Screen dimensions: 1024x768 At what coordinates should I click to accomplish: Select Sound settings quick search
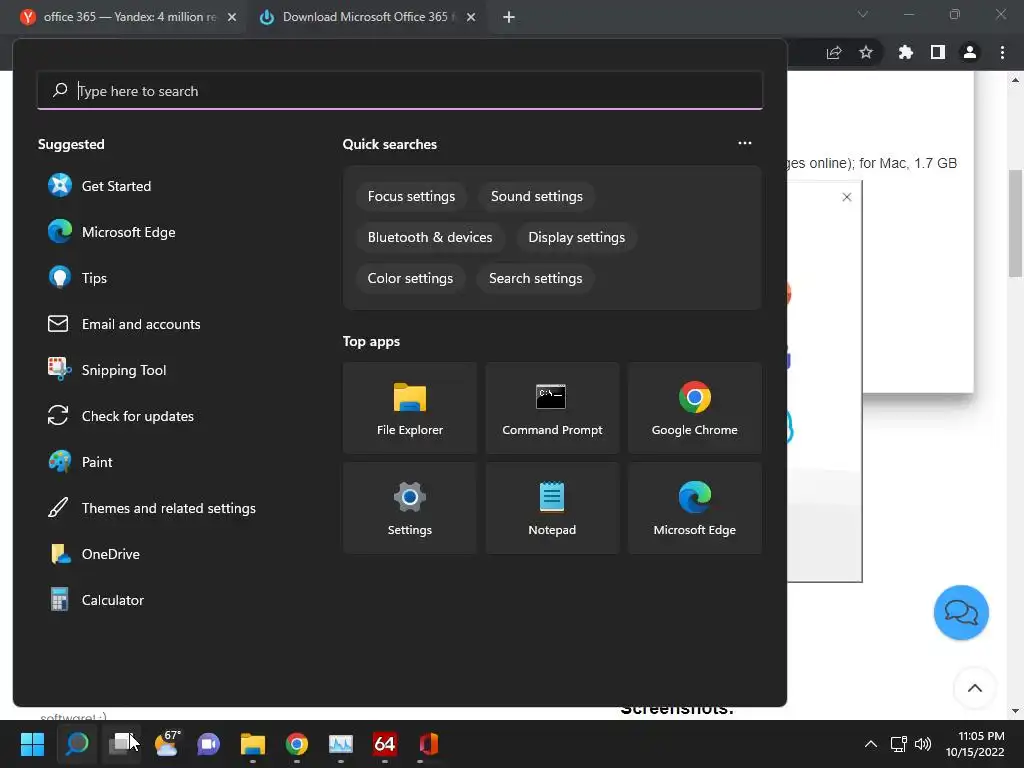[537, 197]
